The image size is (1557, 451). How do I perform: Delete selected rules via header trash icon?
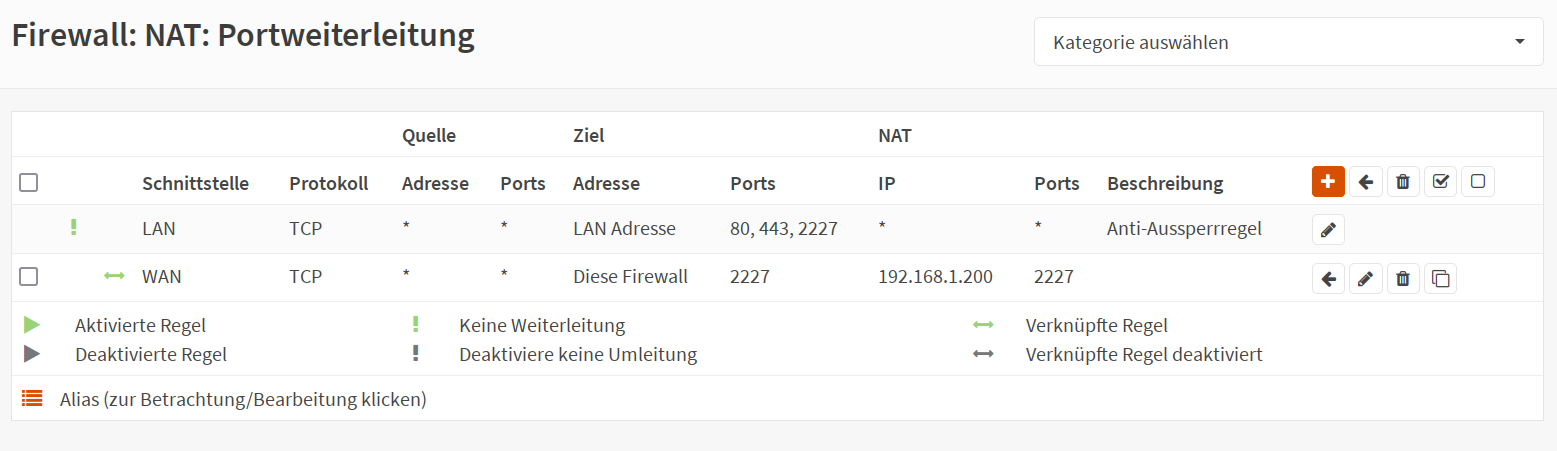(x=1403, y=182)
